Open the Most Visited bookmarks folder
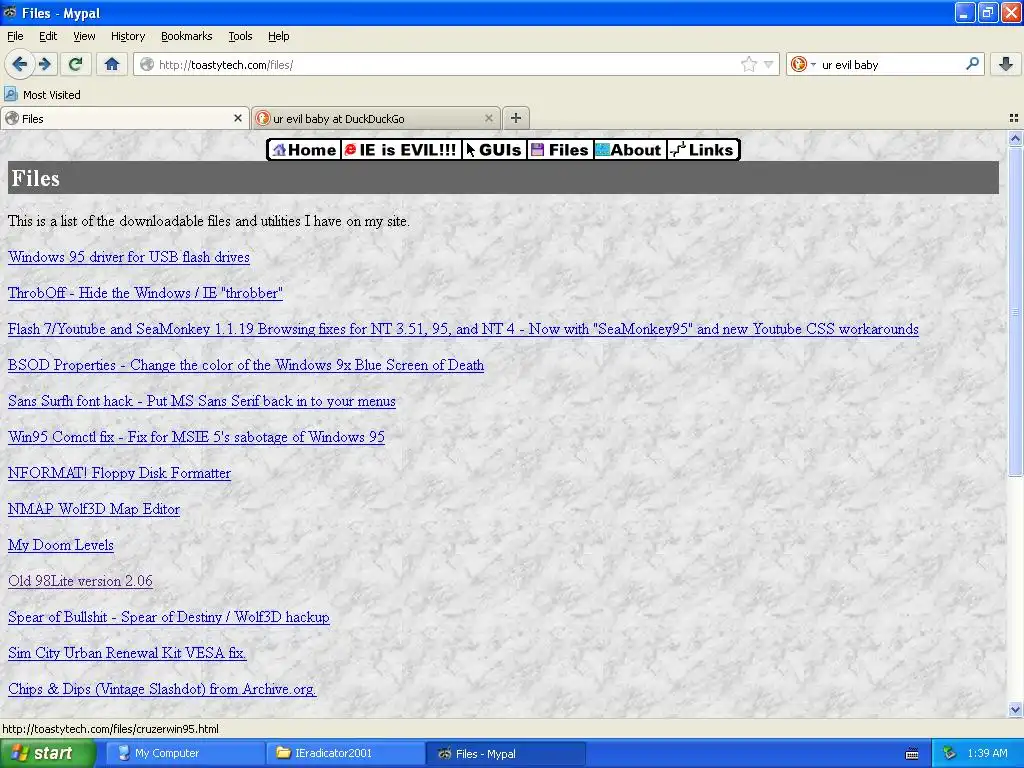This screenshot has width=1024, height=768. point(42,95)
